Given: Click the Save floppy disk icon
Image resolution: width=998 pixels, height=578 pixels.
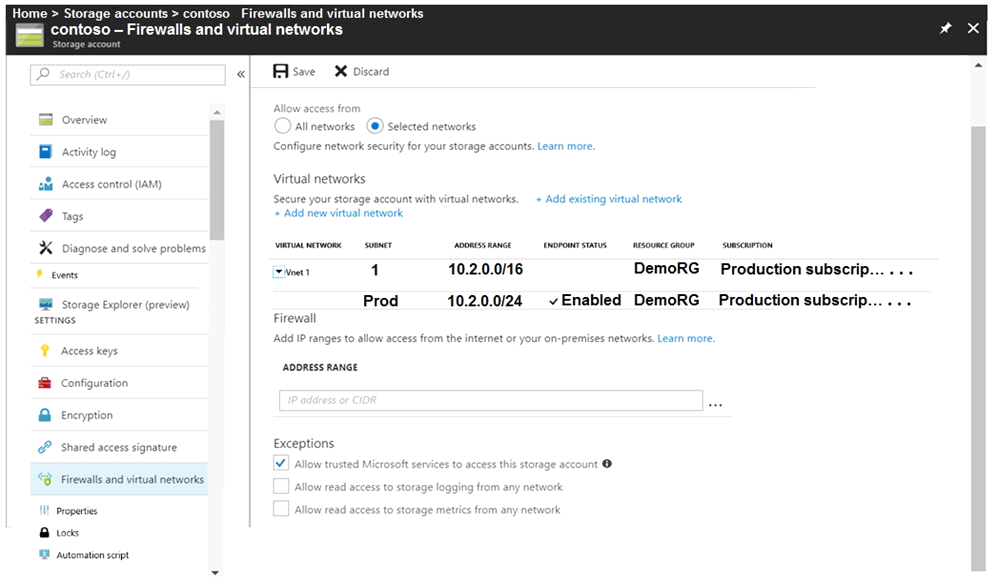Looking at the screenshot, I should click(x=281, y=71).
